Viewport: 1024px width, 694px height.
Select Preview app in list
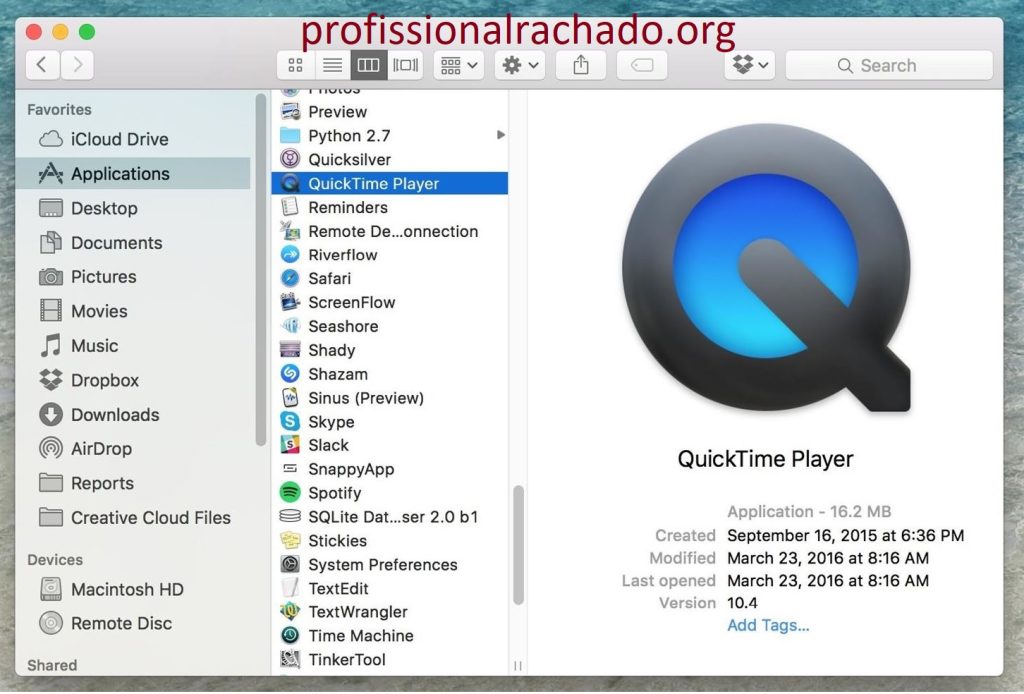[x=389, y=112]
